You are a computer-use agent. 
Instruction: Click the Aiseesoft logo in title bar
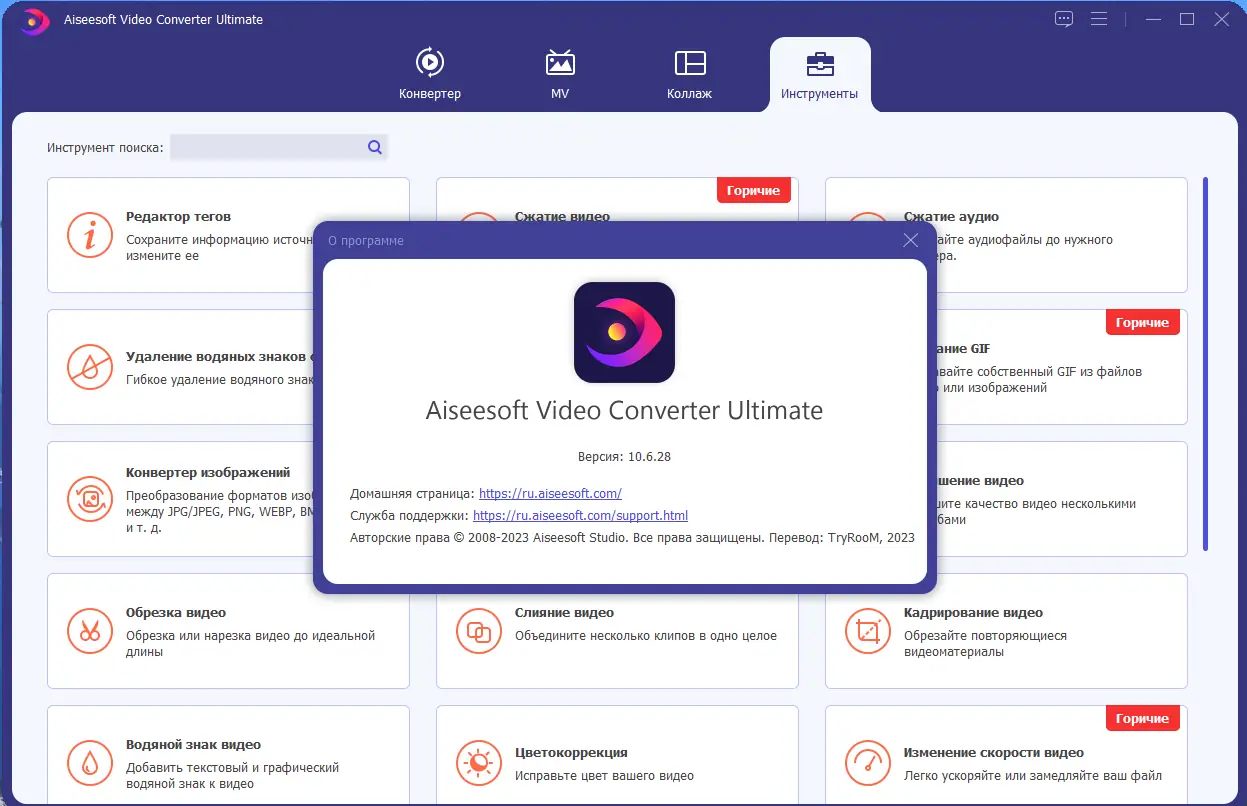34,20
